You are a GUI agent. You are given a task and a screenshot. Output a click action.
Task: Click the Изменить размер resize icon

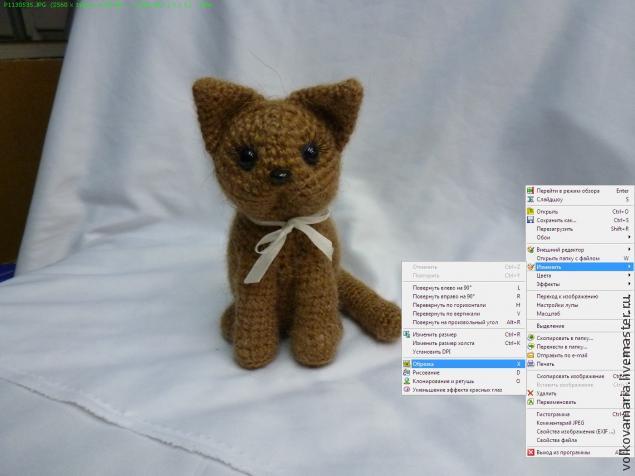[406, 334]
